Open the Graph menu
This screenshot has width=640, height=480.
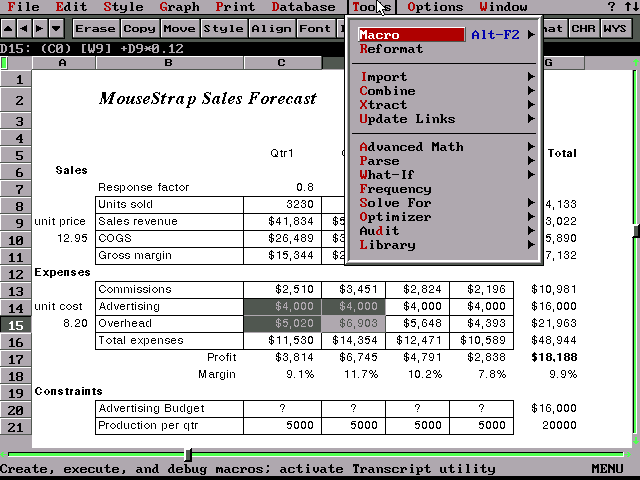(178, 7)
